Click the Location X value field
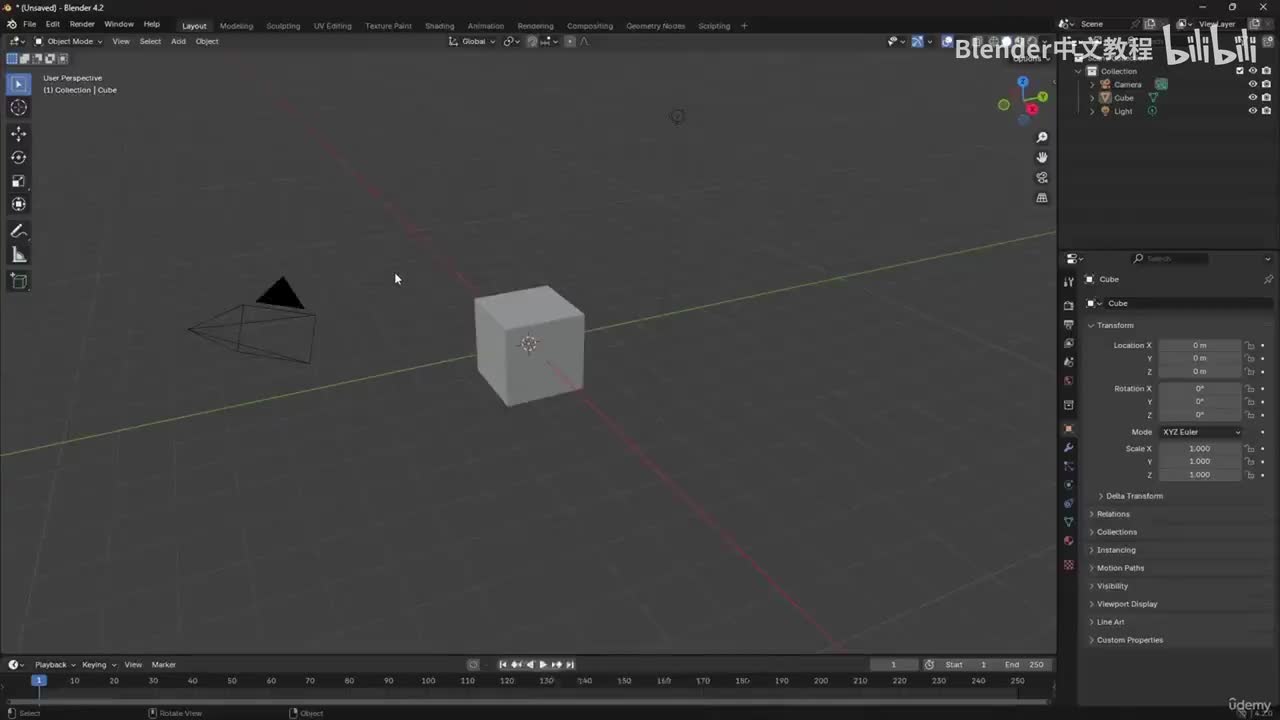Viewport: 1280px width, 720px height. click(1200, 345)
